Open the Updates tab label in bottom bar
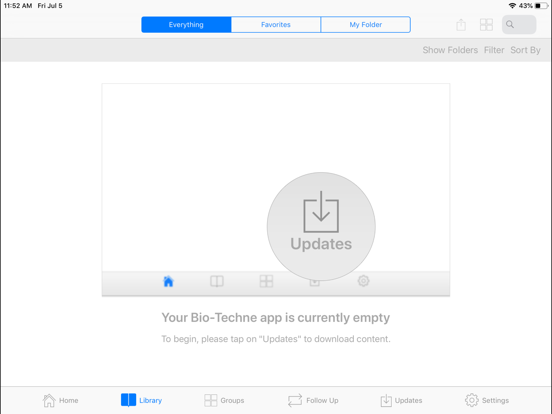The height and width of the screenshot is (414, 552). tap(408, 400)
